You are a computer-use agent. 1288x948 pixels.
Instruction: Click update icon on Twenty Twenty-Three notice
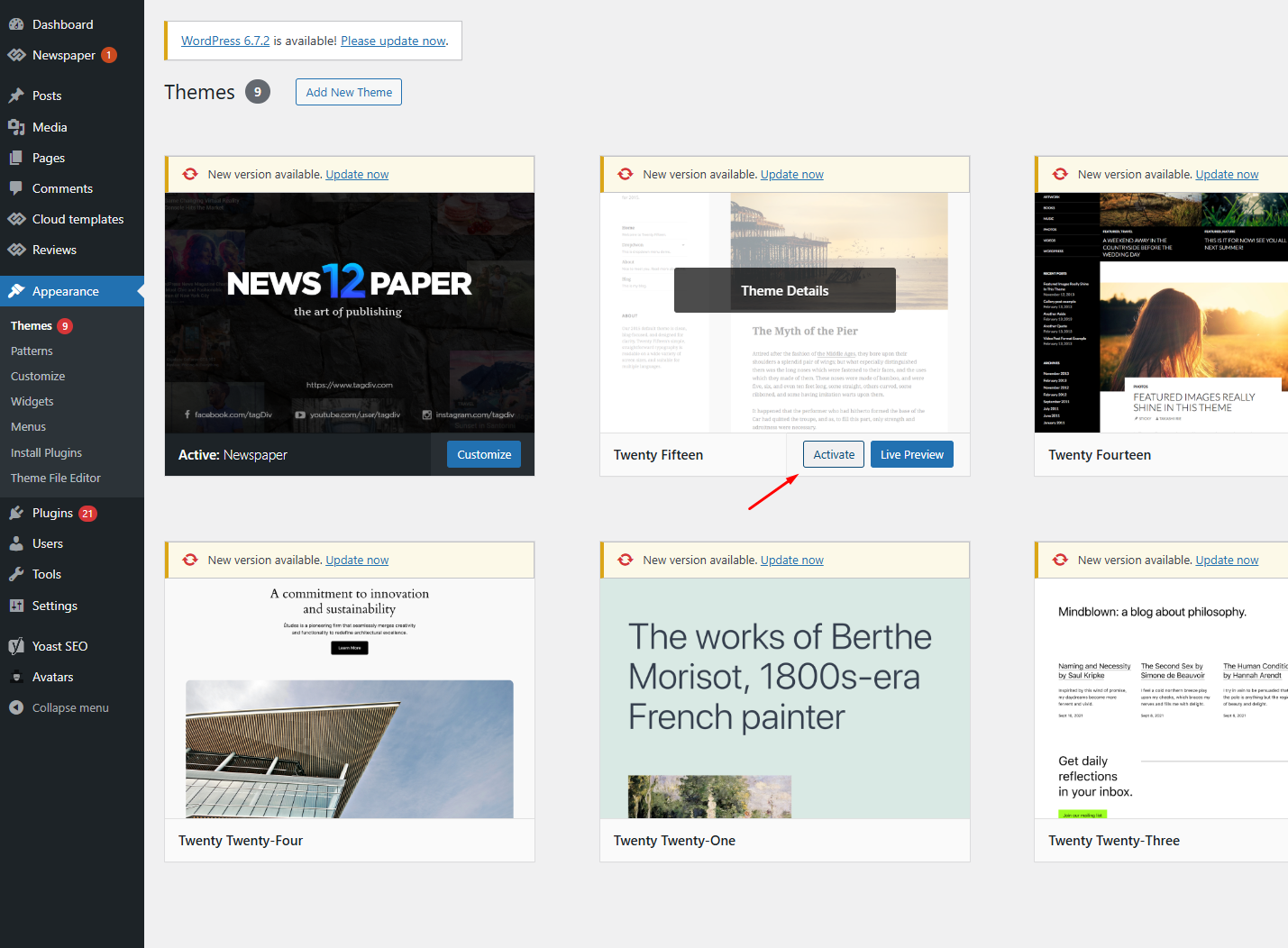coord(1060,560)
